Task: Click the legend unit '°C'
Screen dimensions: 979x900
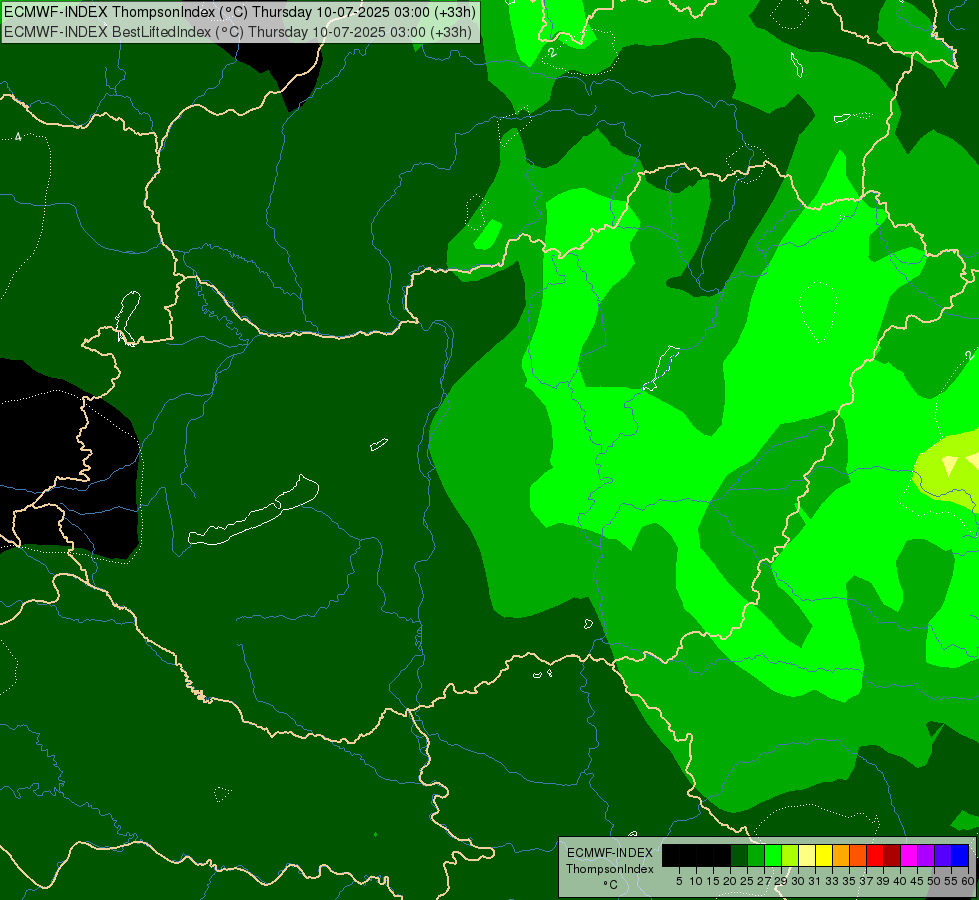Action: coord(611,884)
